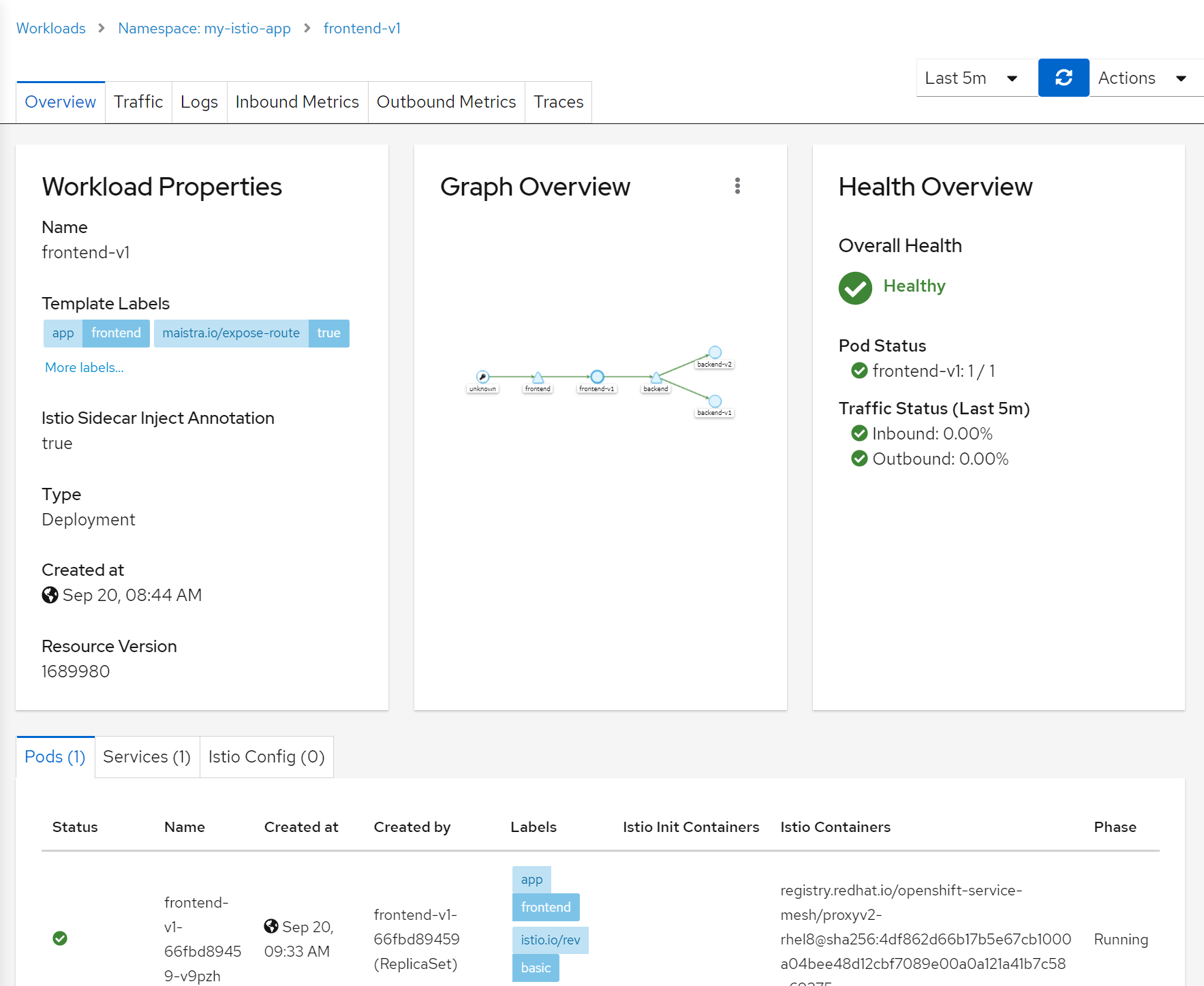Open the Actions dropdown menu
The width and height of the screenshot is (1204, 986).
(x=1146, y=78)
